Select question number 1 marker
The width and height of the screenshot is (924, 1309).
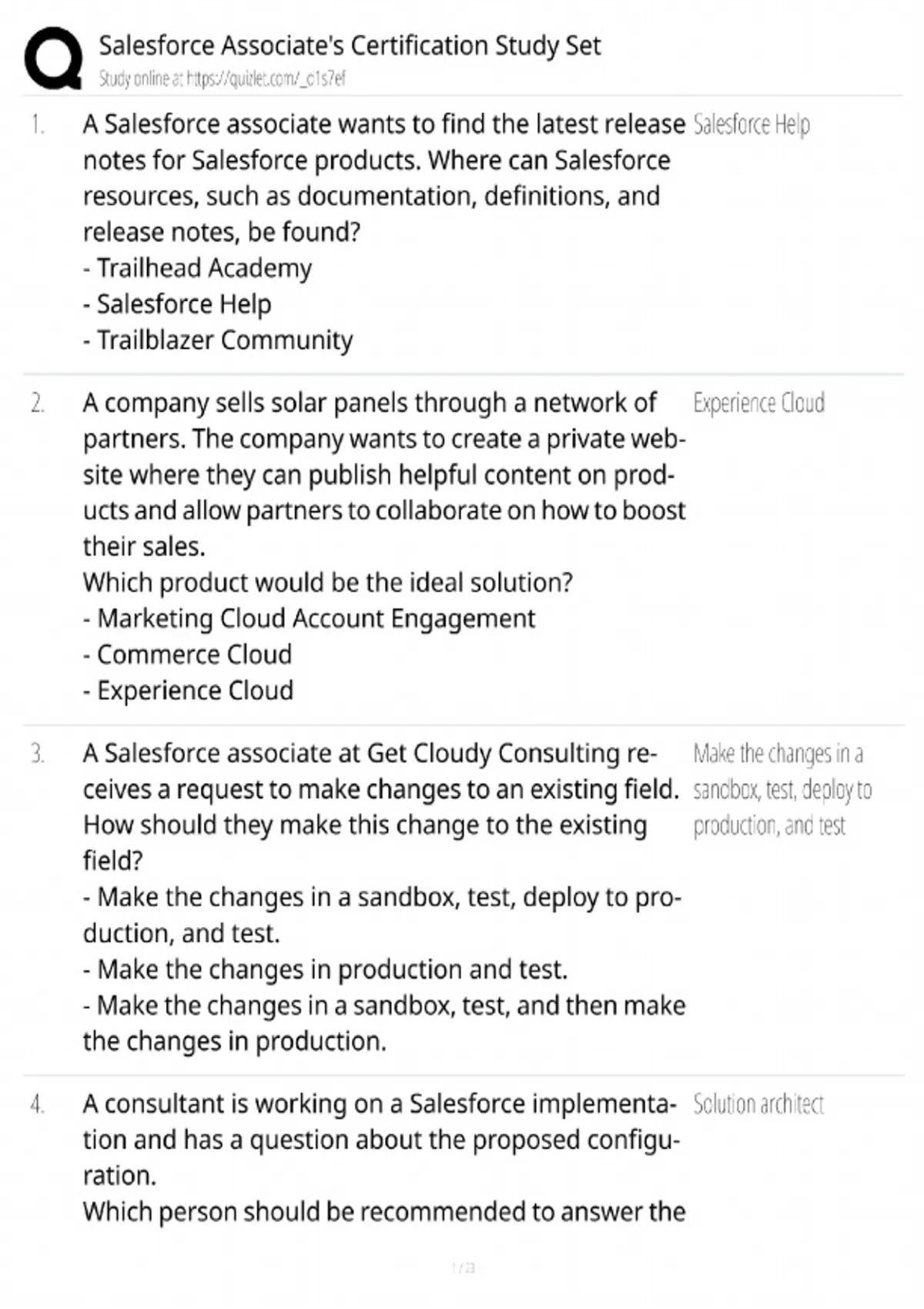click(x=38, y=124)
